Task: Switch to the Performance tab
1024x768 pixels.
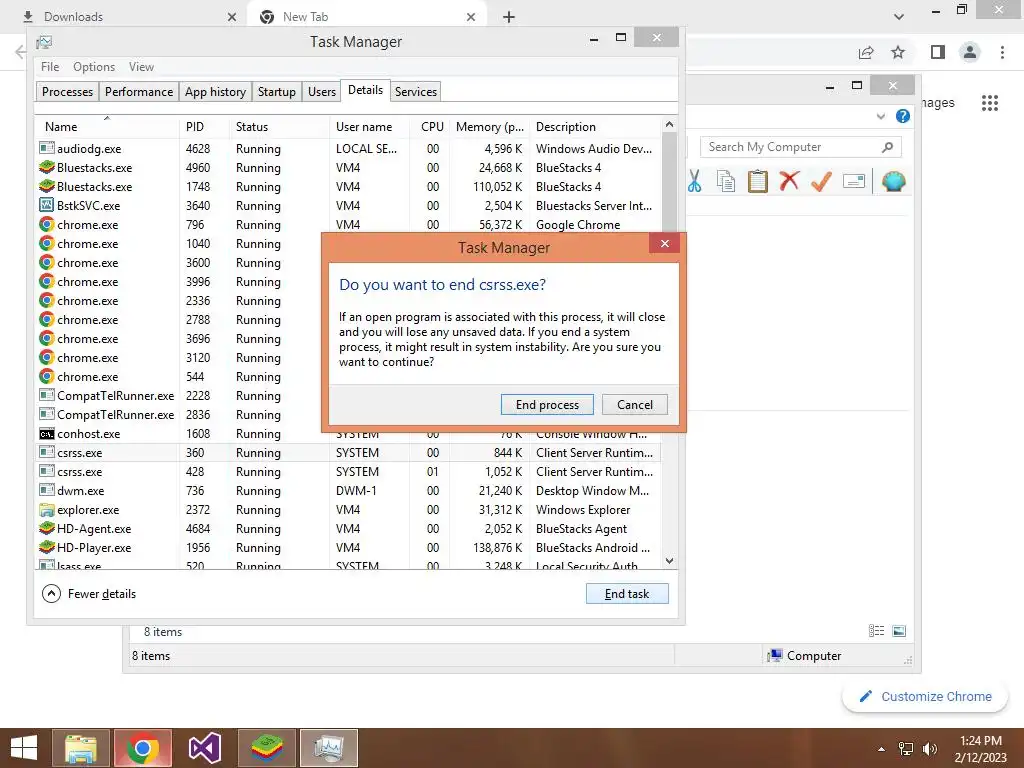Action: pos(139,91)
